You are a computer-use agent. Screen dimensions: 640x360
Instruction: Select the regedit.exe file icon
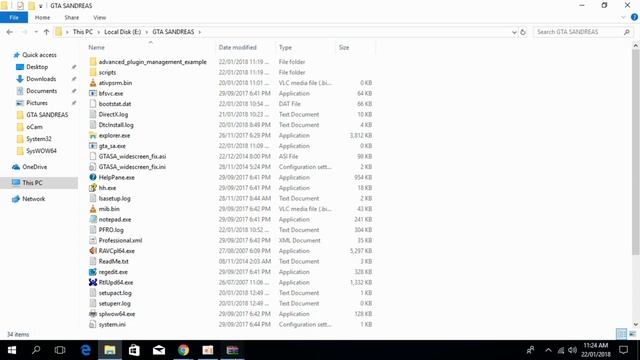[93, 272]
